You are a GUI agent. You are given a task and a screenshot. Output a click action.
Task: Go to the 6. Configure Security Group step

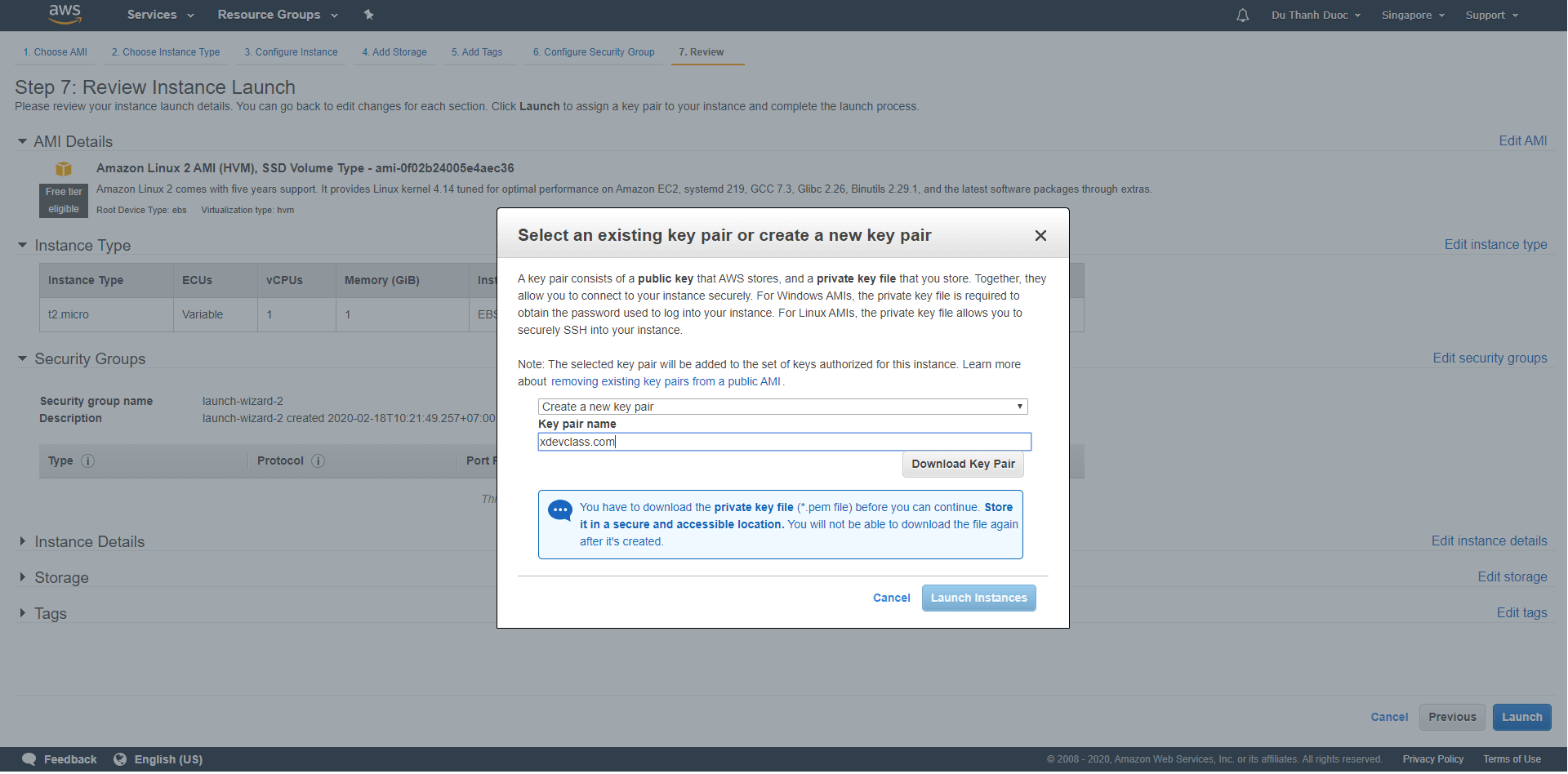[x=594, y=52]
